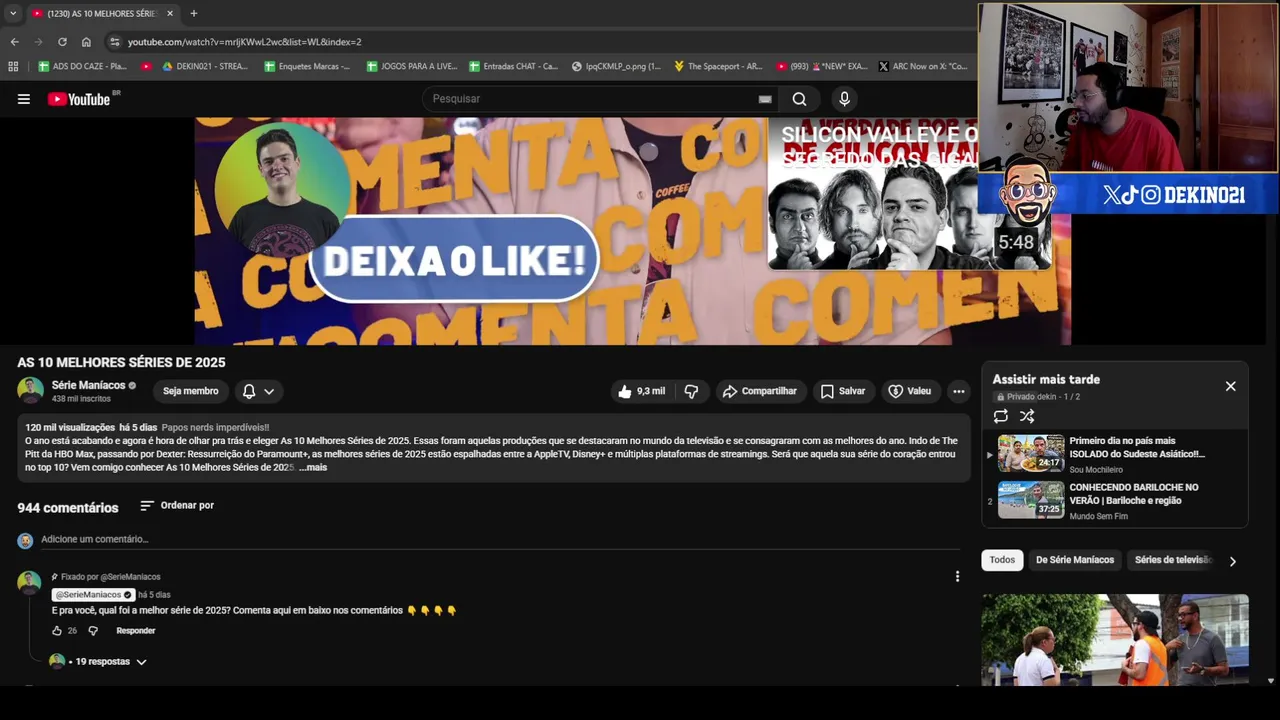Open the lpqCKMLP_o.png bookmark
1280x720 pixels.
pyautogui.click(x=616, y=66)
